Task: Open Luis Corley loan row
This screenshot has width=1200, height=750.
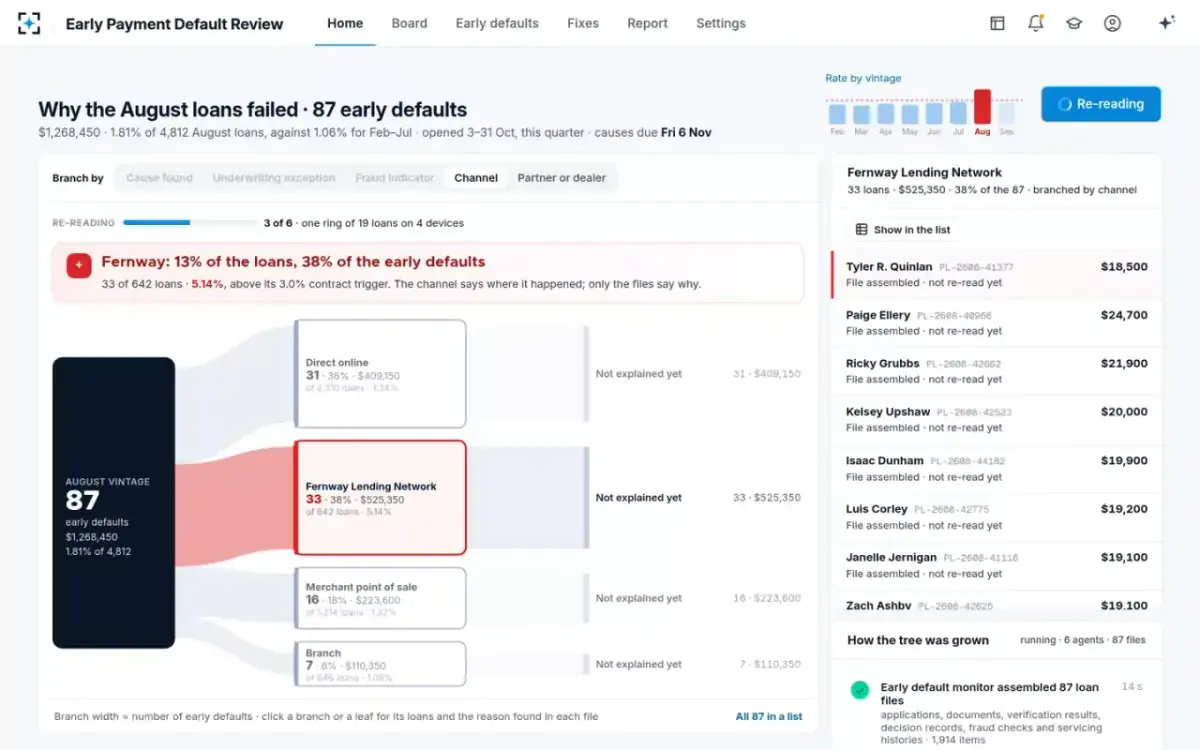Action: pos(997,517)
